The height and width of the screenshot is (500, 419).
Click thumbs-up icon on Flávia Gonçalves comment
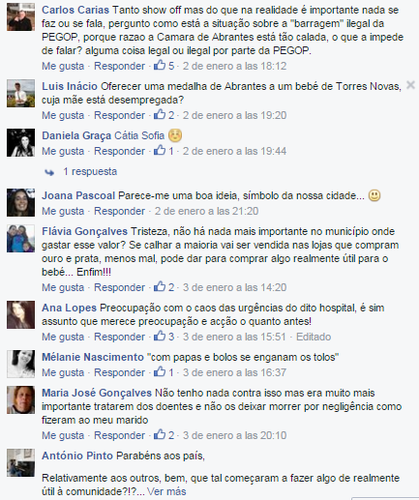pyautogui.click(x=160, y=286)
